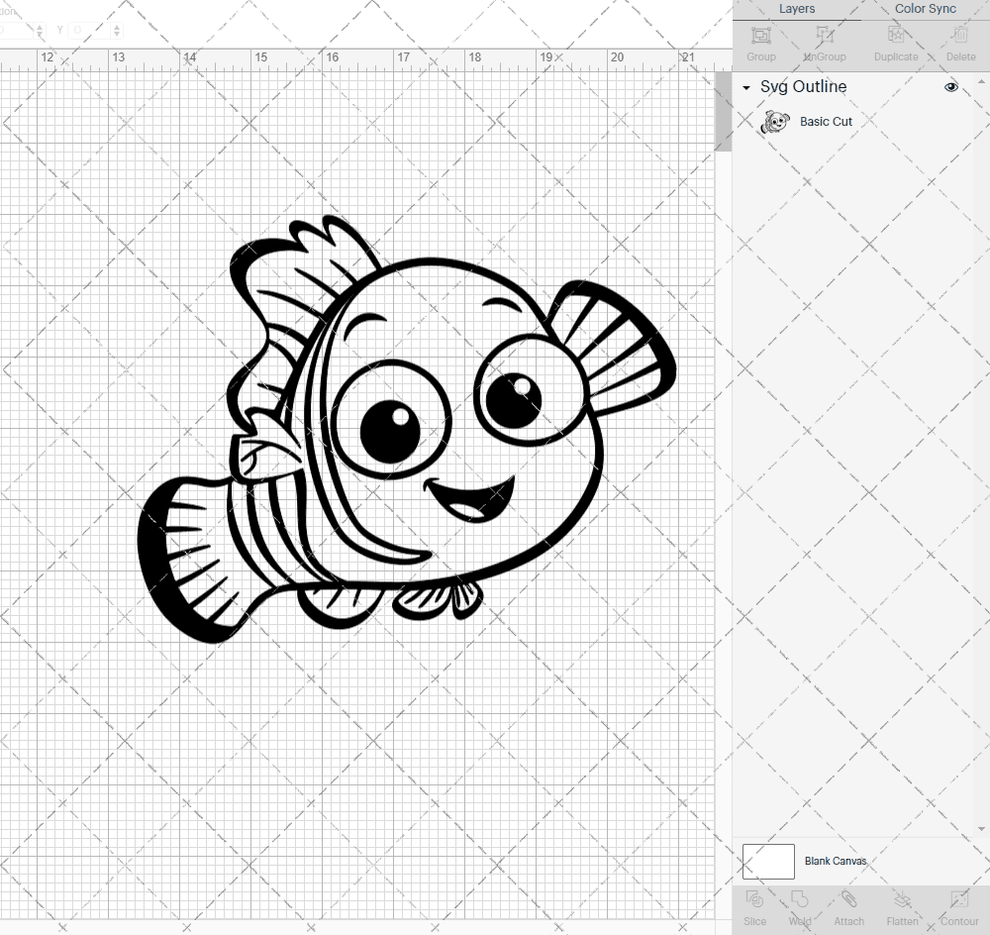This screenshot has width=990, height=935.
Task: Select the Basic Cut layer
Action: pos(826,121)
